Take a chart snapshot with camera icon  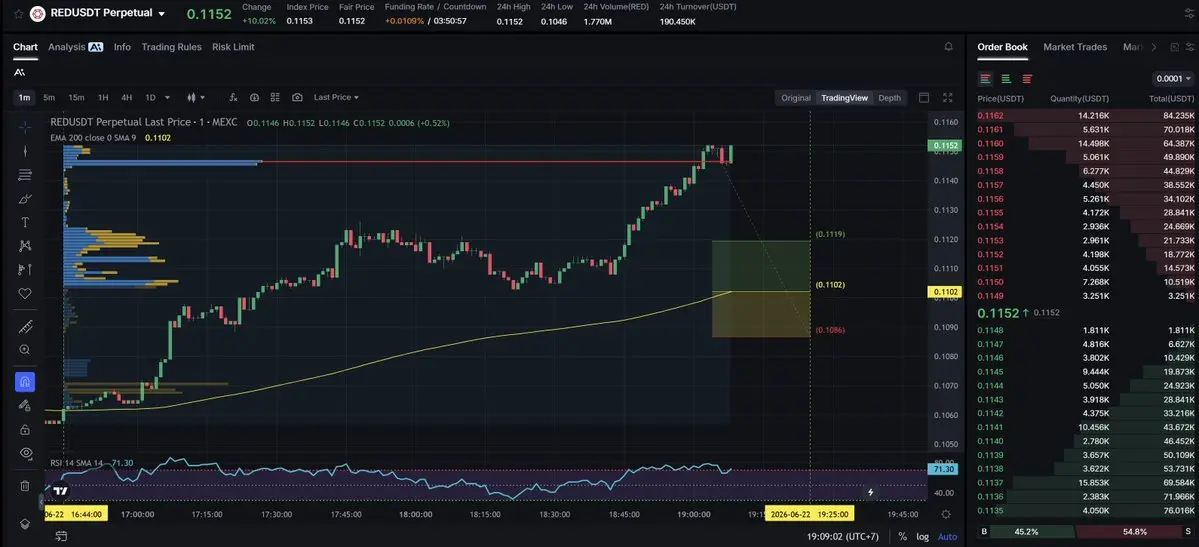pos(297,97)
